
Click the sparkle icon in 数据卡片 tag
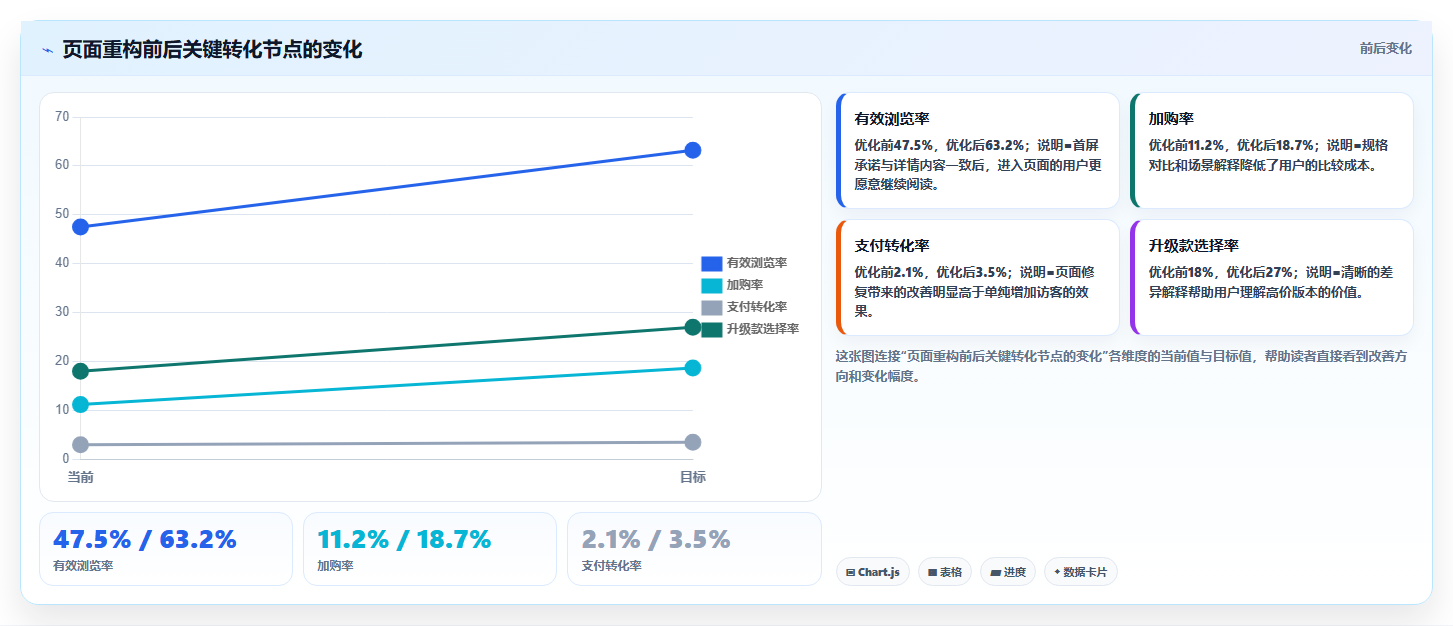click(1057, 573)
